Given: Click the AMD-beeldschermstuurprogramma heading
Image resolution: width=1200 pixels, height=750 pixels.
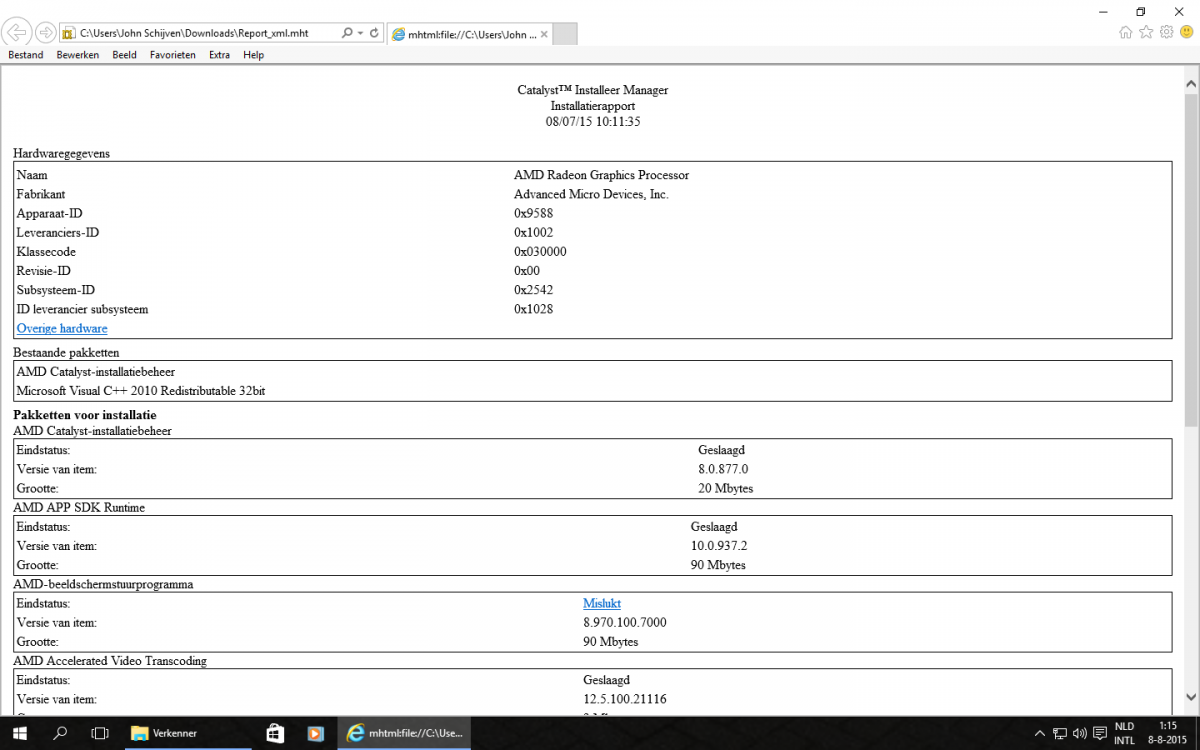Looking at the screenshot, I should [103, 584].
